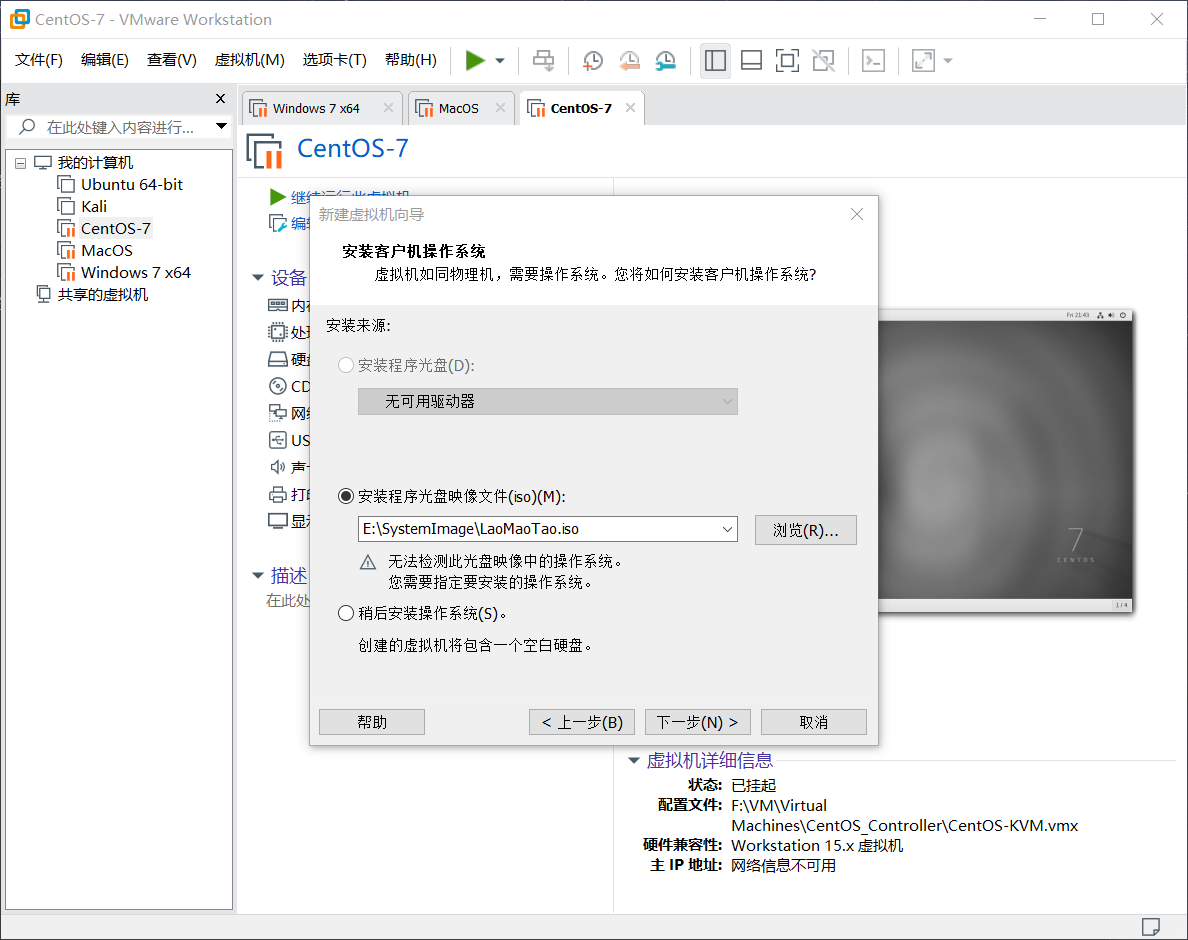Select the 安装程序光盘映像文件(iso) radio option

pos(346,496)
